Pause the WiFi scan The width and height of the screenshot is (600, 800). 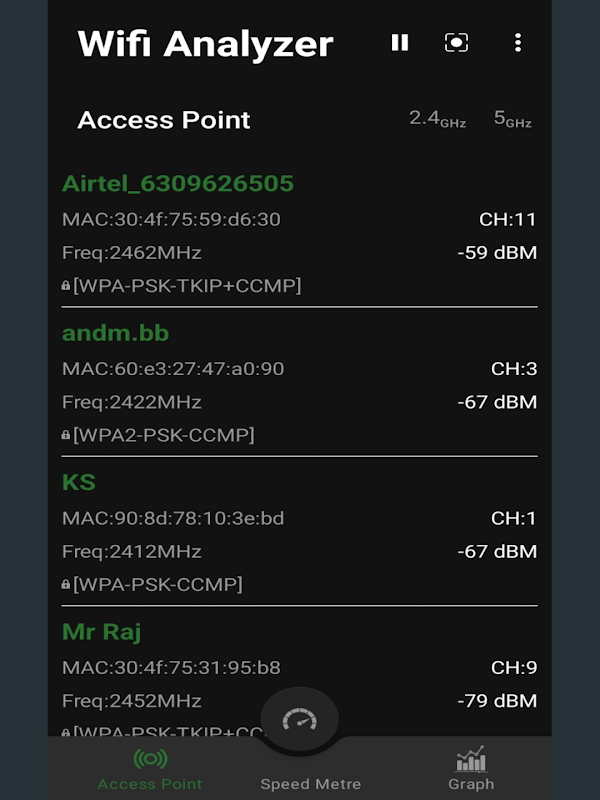[x=400, y=42]
